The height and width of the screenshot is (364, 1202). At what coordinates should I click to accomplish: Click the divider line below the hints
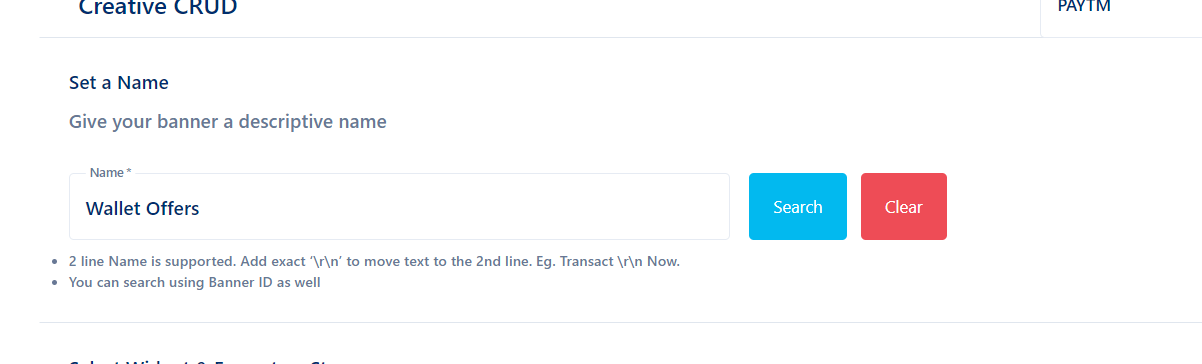[x=621, y=322]
